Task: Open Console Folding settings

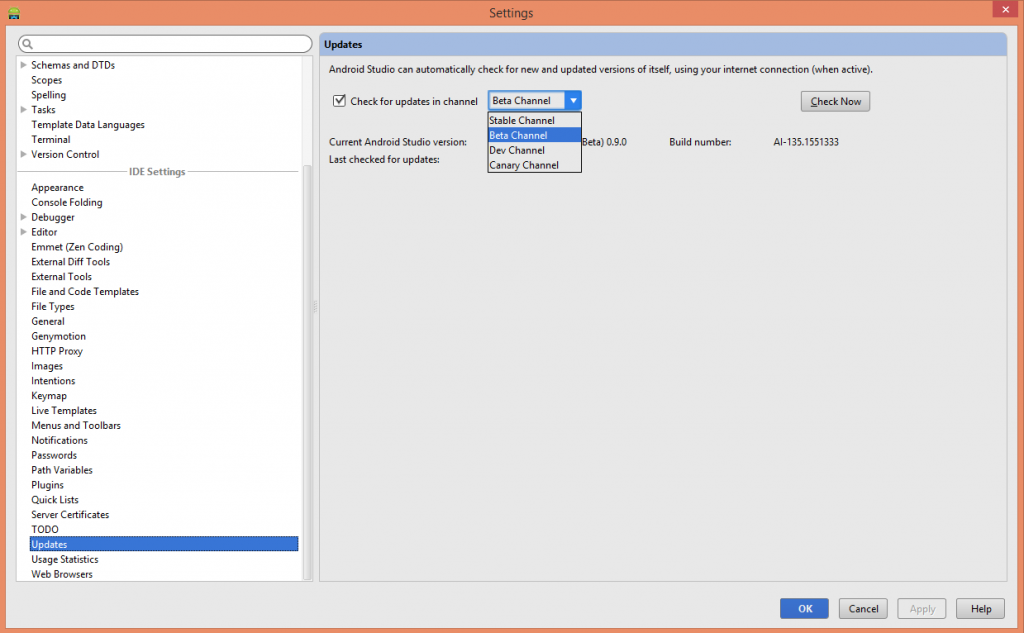Action: (67, 203)
